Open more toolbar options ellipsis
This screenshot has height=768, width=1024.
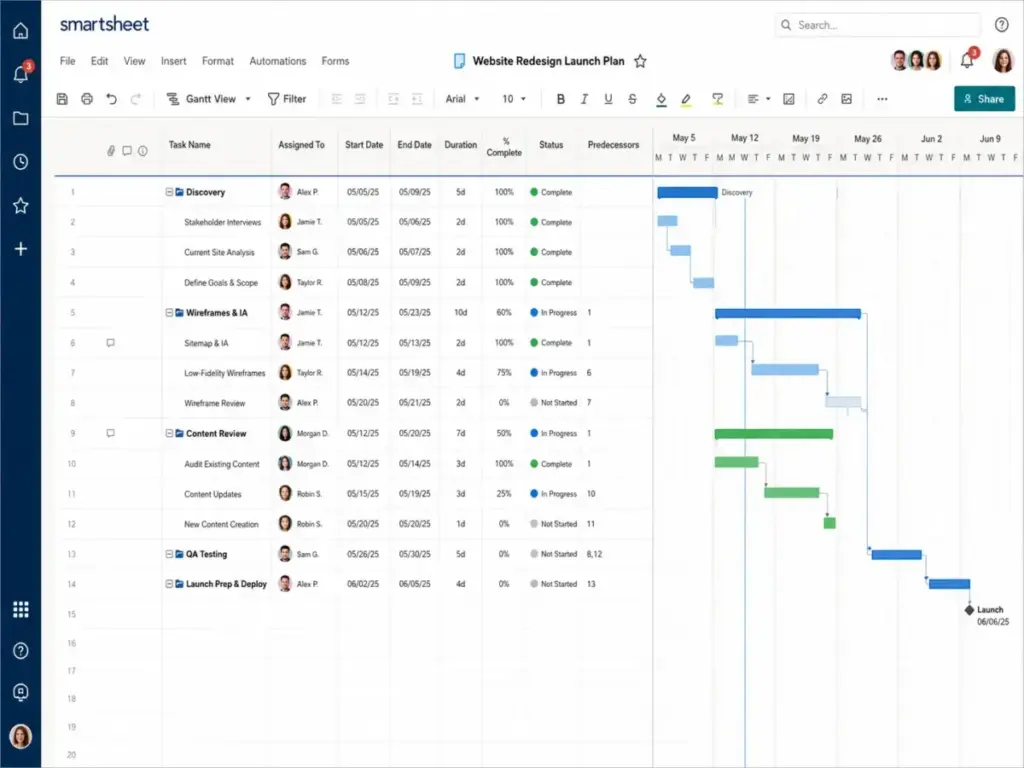click(x=882, y=99)
